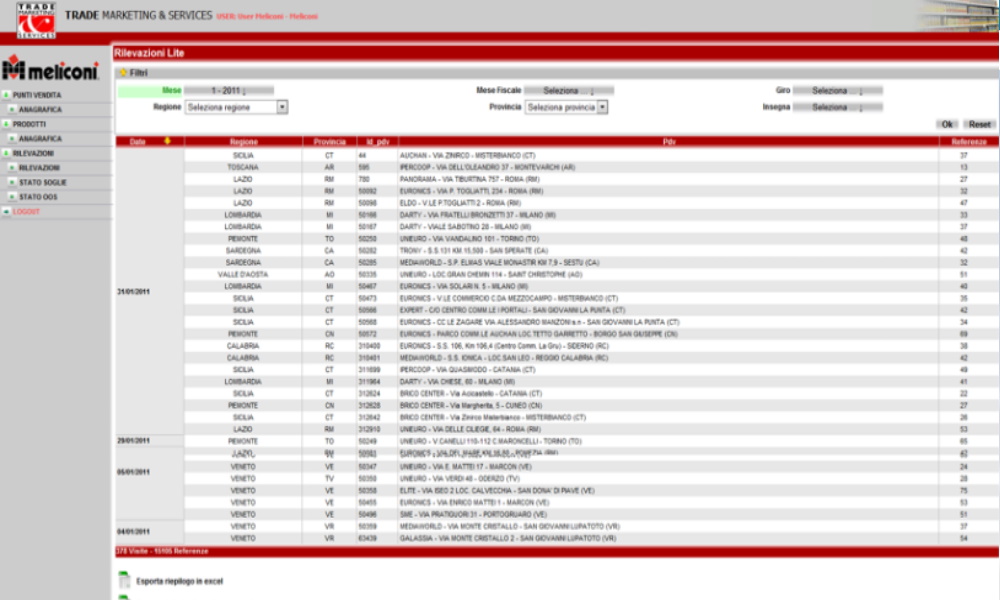The height and width of the screenshot is (600, 1000).
Task: Open the PUNTI VENDITA menu section
Action: coord(37,95)
